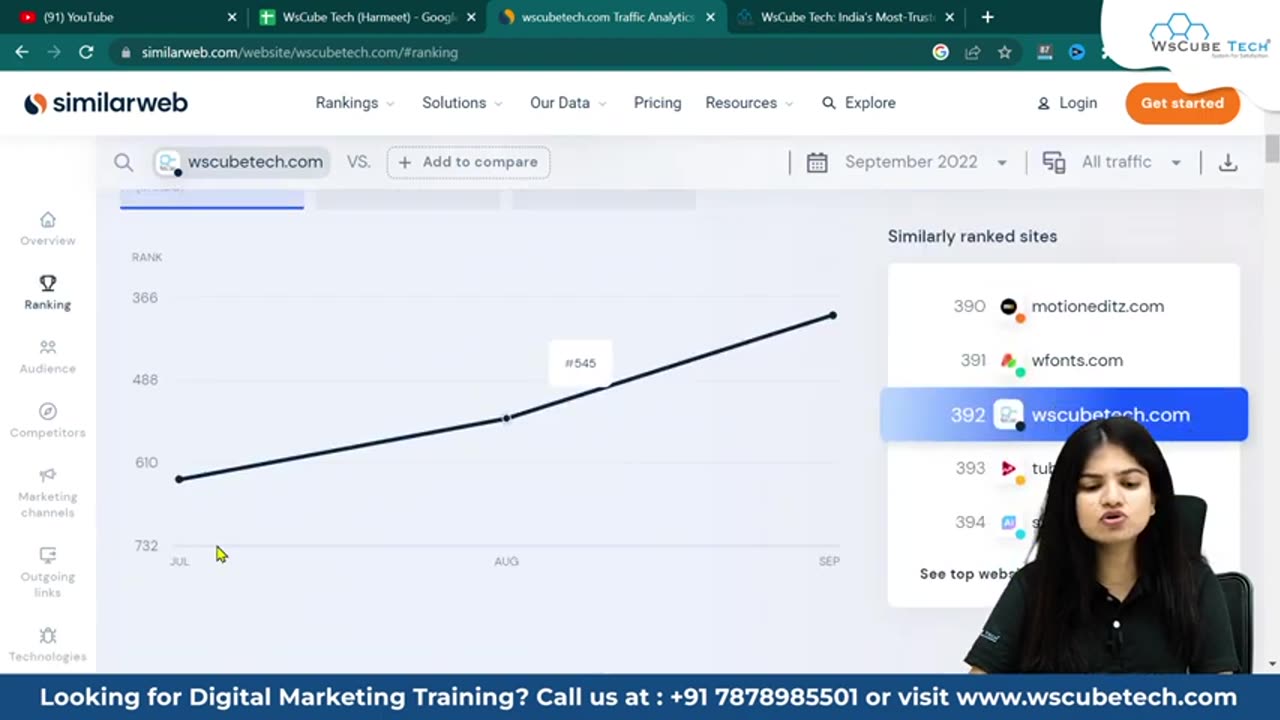Image resolution: width=1280 pixels, height=720 pixels.
Task: Click the highlighted wscubetech.com rank 392 row
Action: [1064, 415]
